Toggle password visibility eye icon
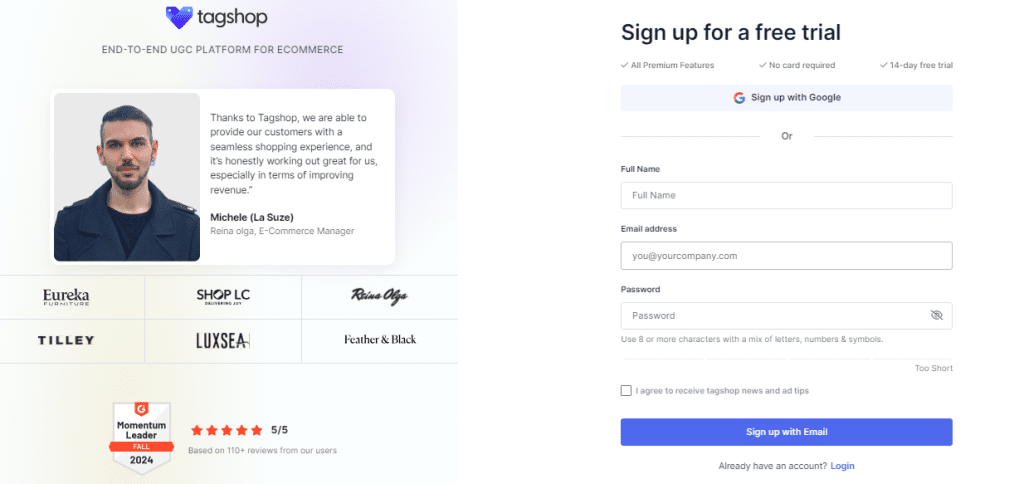The height and width of the screenshot is (484, 1024). tap(936, 316)
